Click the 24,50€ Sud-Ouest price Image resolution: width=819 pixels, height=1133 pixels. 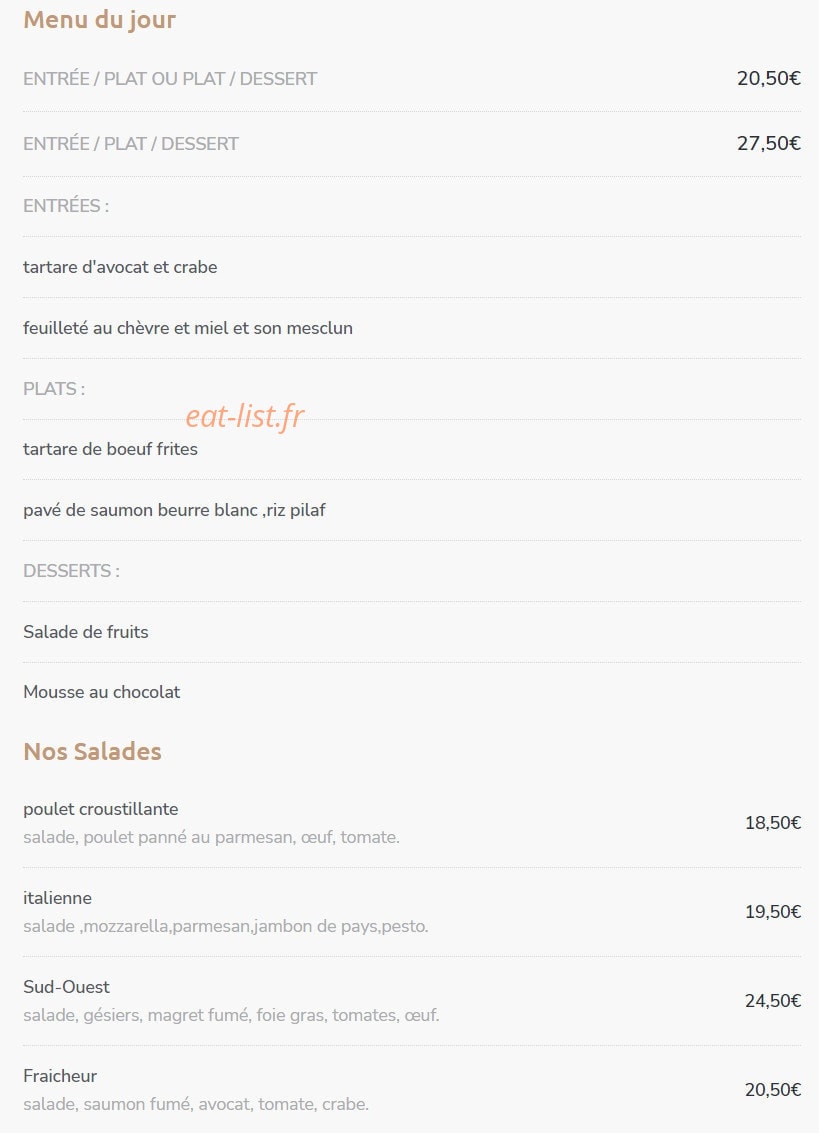[x=773, y=1001]
